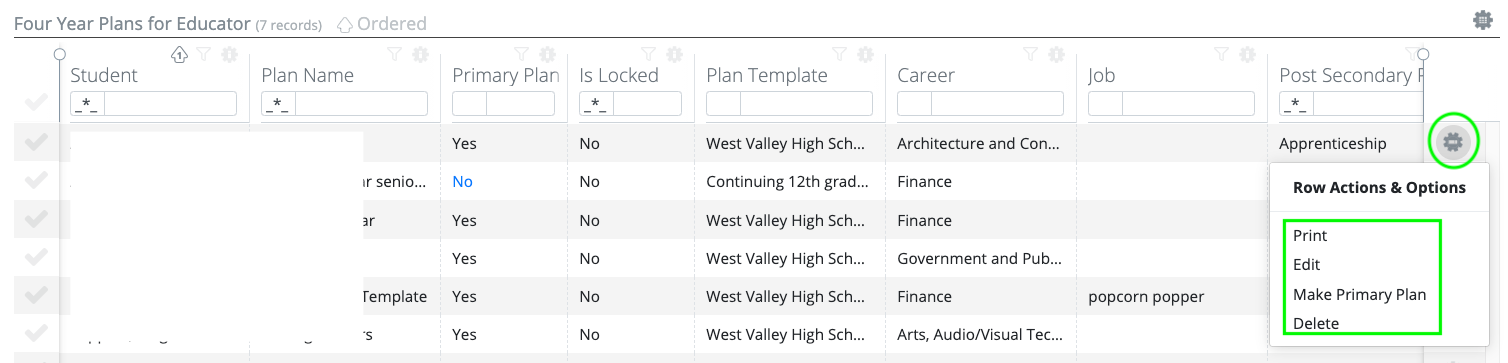
Task: Click the filter icon on the Is Locked column
Action: [x=648, y=54]
